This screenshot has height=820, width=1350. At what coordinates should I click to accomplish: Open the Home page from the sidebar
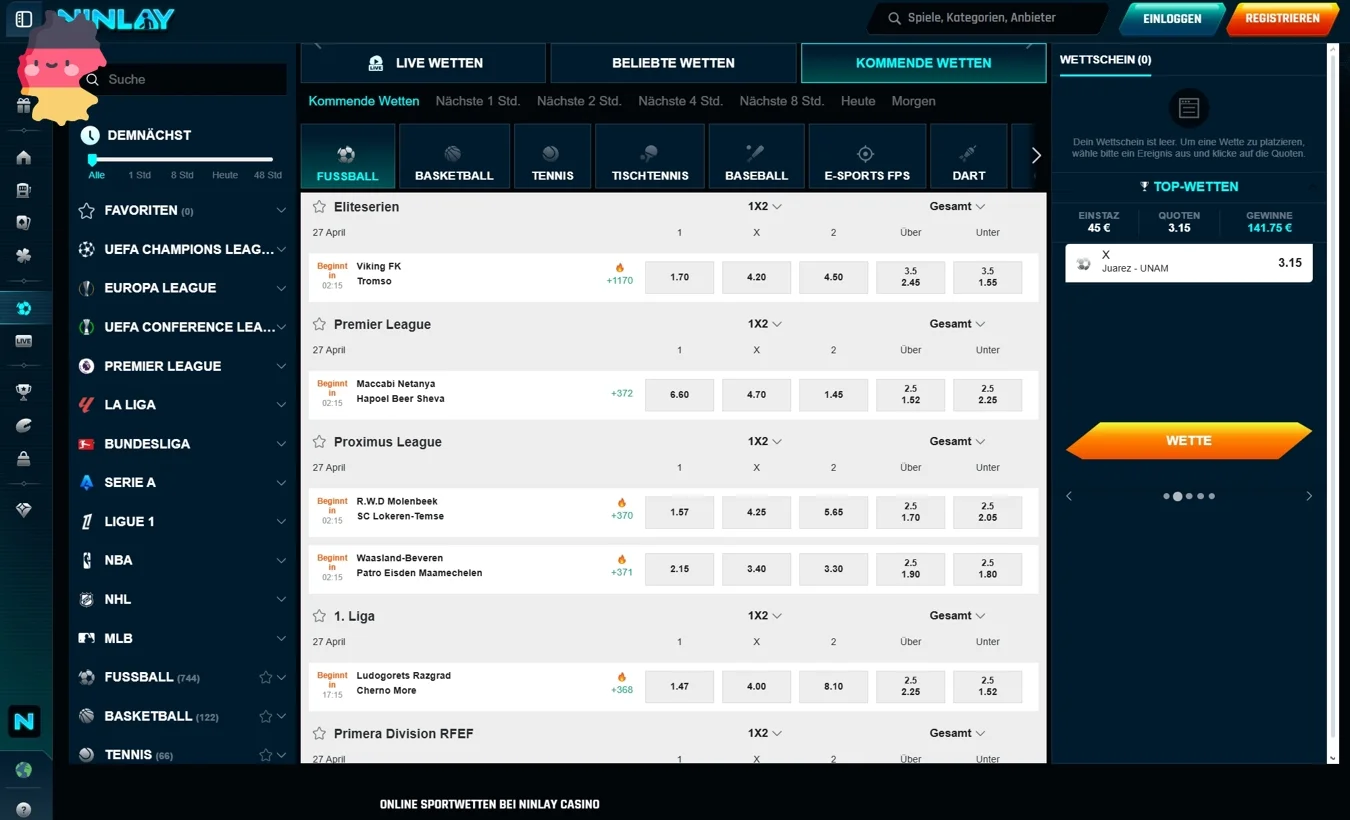click(x=24, y=156)
